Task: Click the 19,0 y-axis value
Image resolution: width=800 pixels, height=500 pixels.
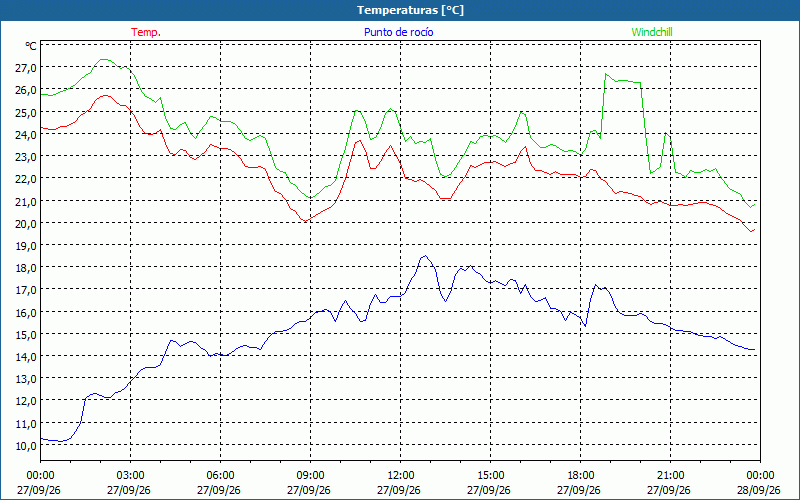Action: click(x=26, y=245)
